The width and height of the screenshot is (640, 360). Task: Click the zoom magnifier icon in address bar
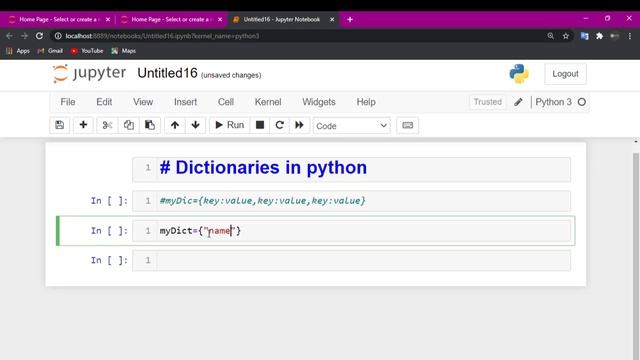point(551,36)
